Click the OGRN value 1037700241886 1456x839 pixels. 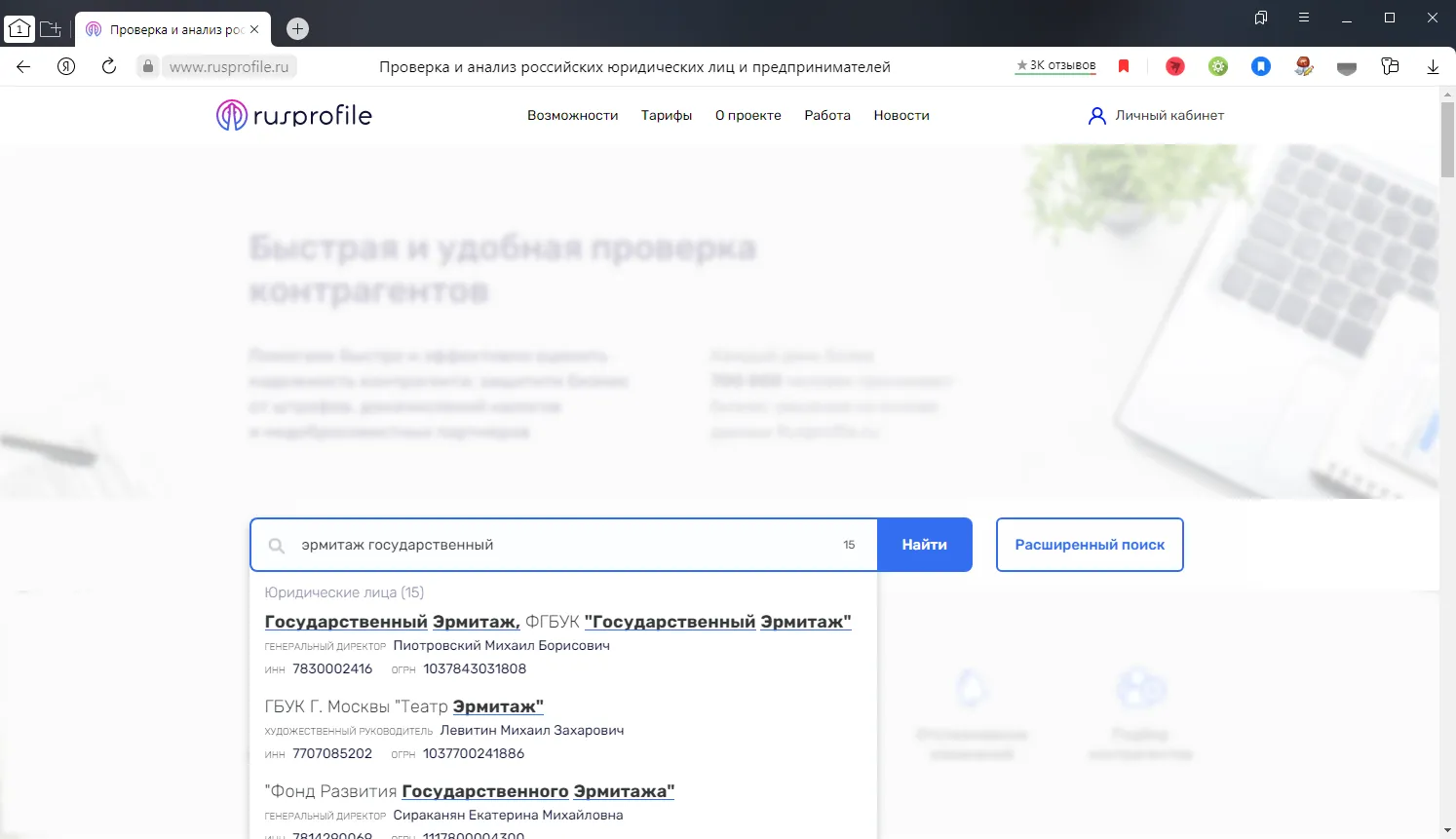coord(474,753)
